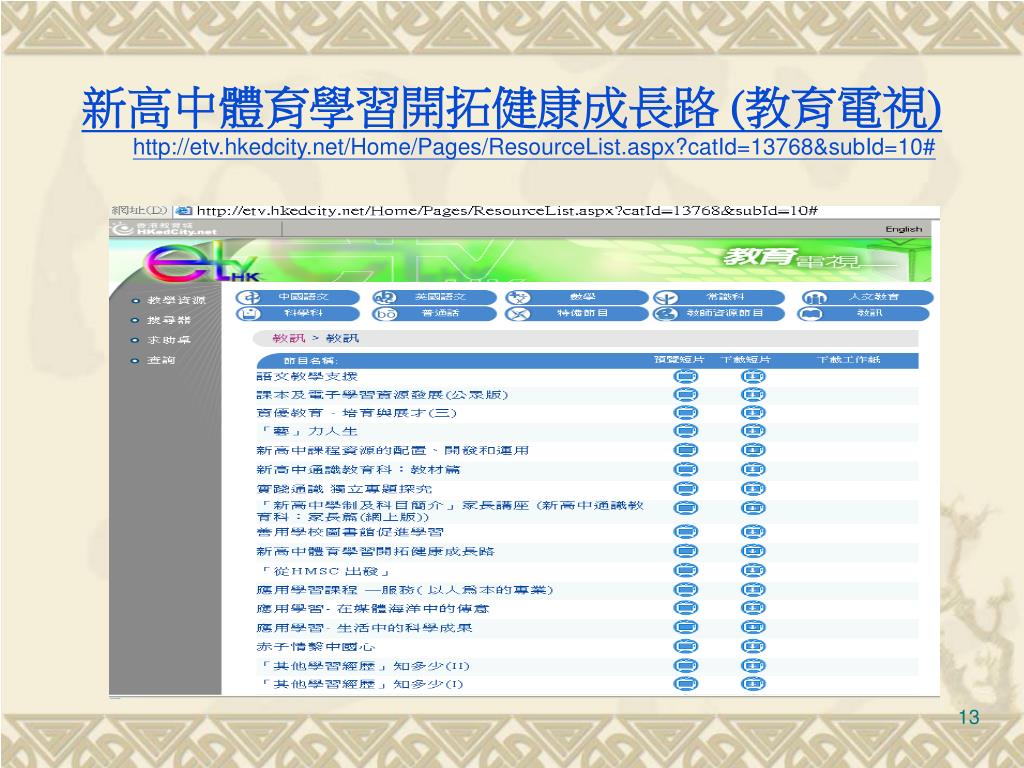1024x768 pixels.
Task: Open the 中國語文 subject category
Action: (298, 297)
